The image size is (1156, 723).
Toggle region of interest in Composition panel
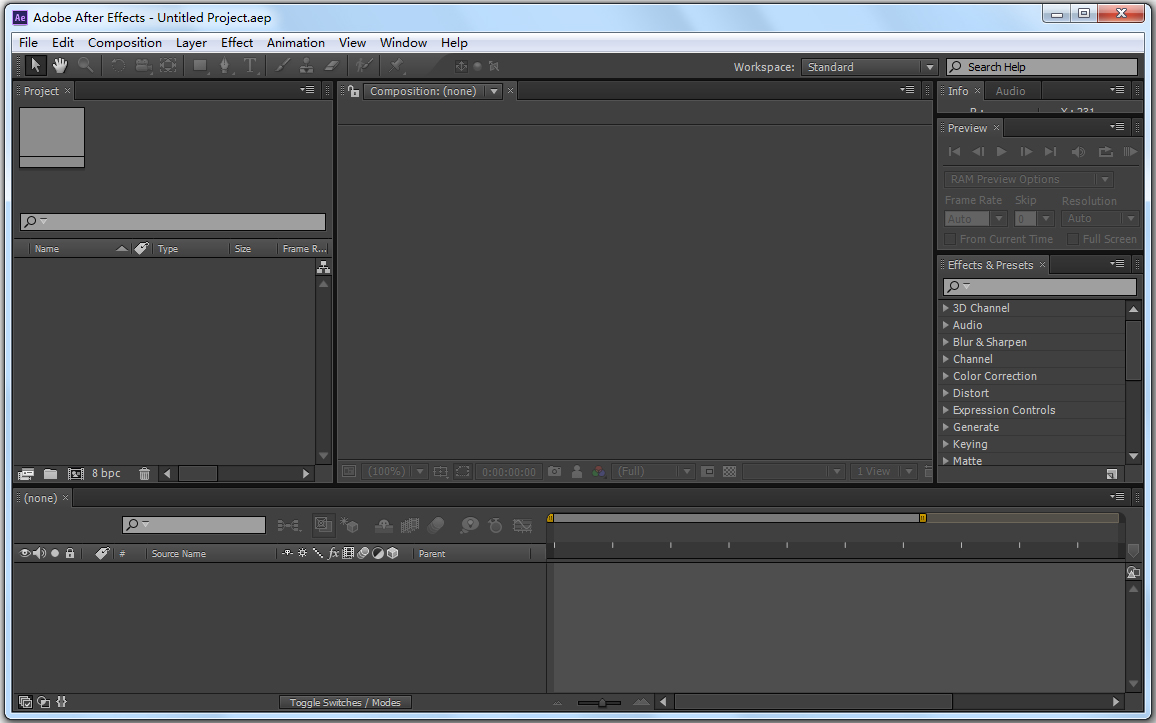[462, 471]
